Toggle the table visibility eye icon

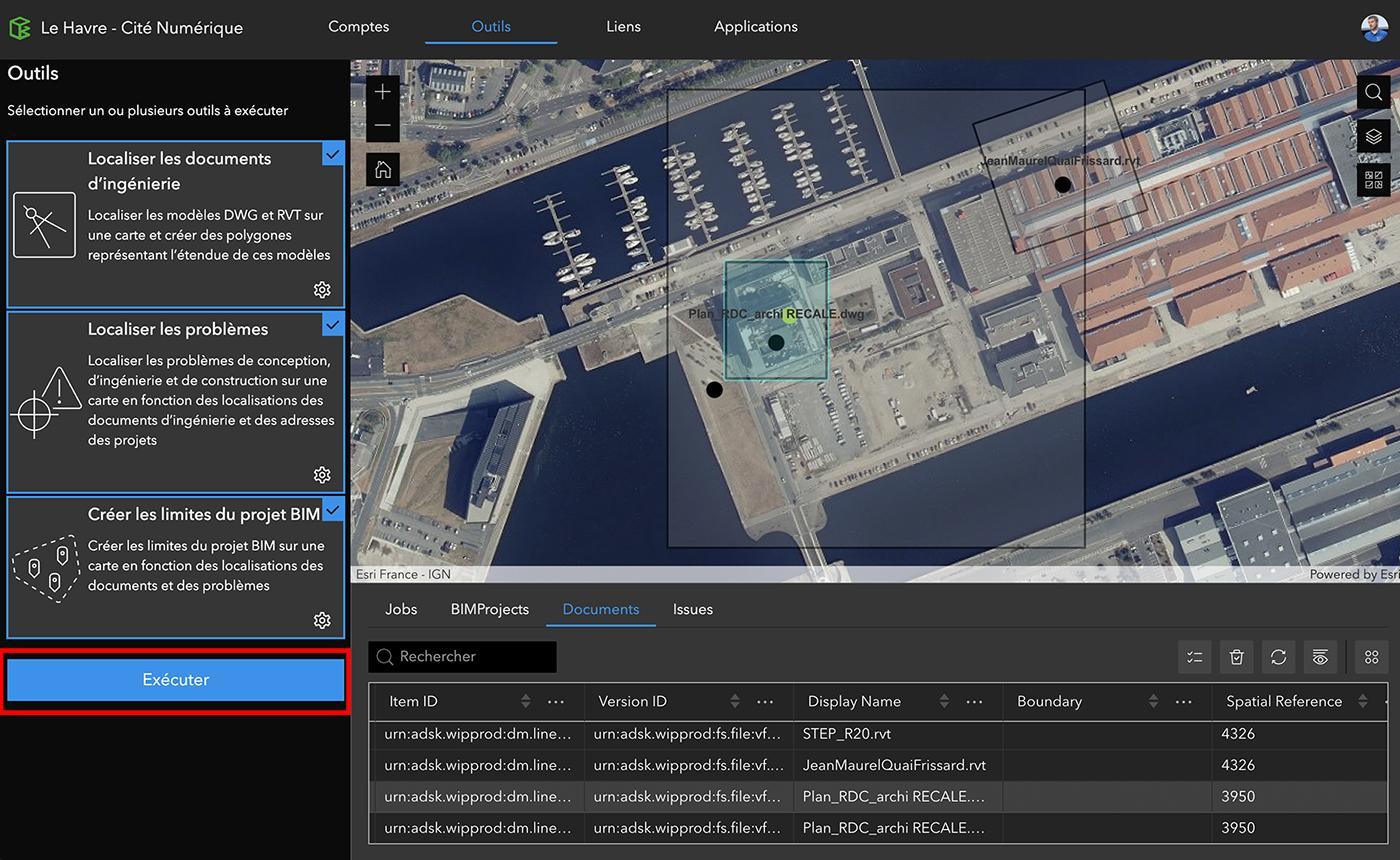[1320, 657]
